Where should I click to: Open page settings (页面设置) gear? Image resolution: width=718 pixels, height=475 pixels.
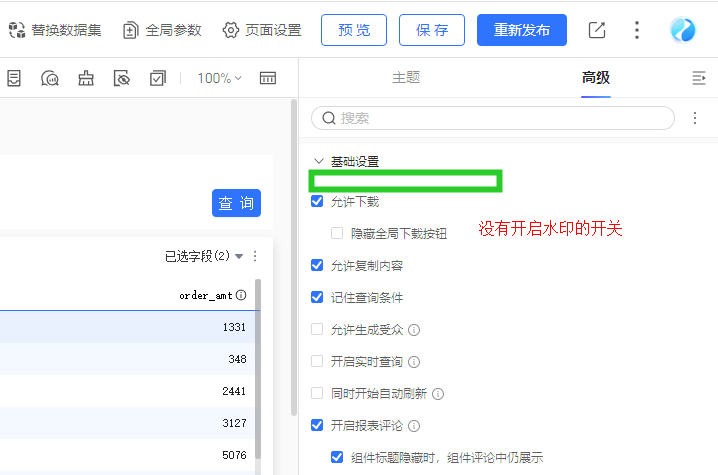tap(262, 30)
